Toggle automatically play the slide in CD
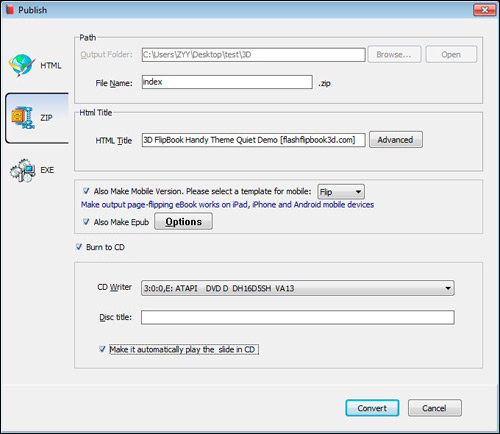The height and width of the screenshot is (434, 500). pos(102,349)
